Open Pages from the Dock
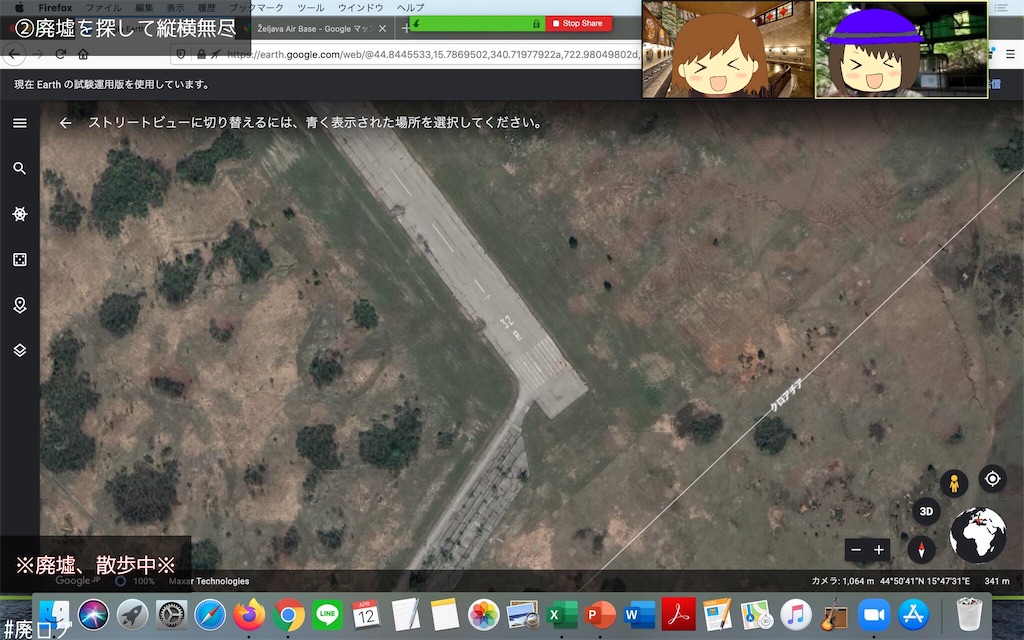Image resolution: width=1024 pixels, height=640 pixels. (718, 615)
